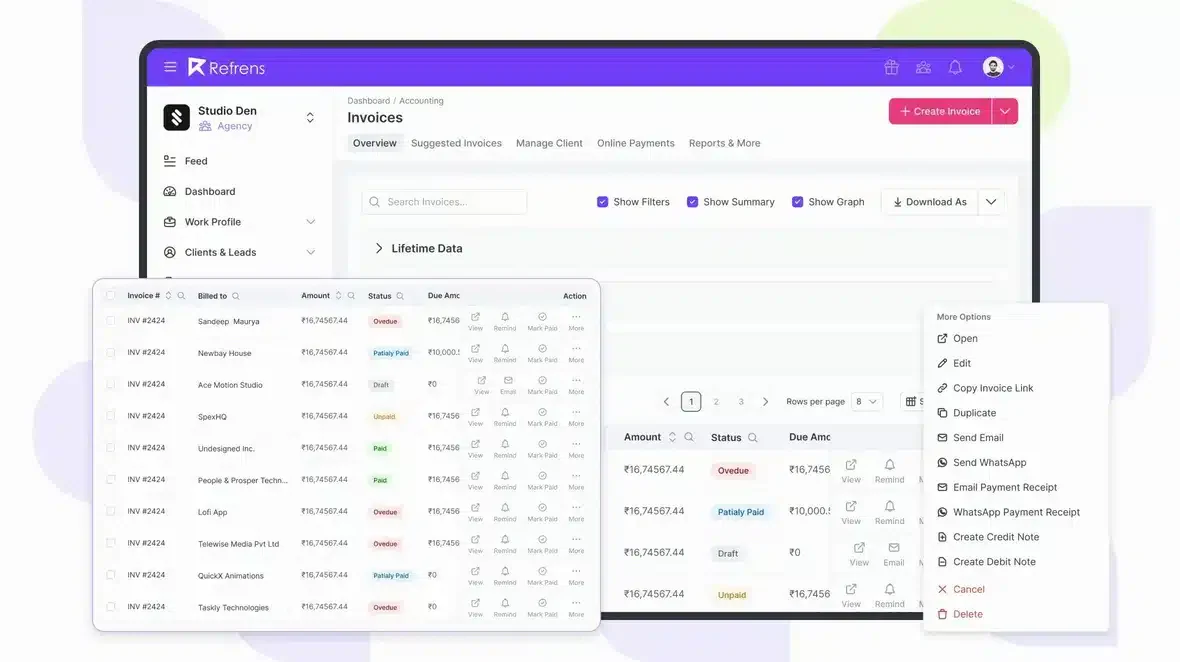
Task: Select page 1 in pagination
Action: [691, 402]
